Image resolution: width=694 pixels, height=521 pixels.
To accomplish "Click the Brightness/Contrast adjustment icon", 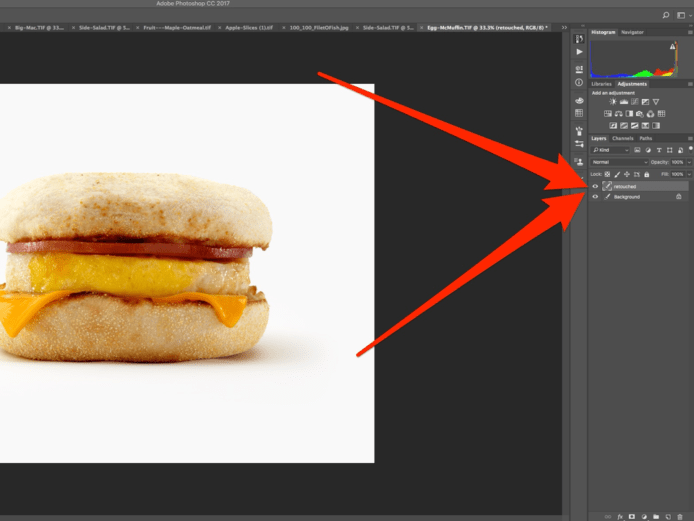I will (x=612, y=102).
